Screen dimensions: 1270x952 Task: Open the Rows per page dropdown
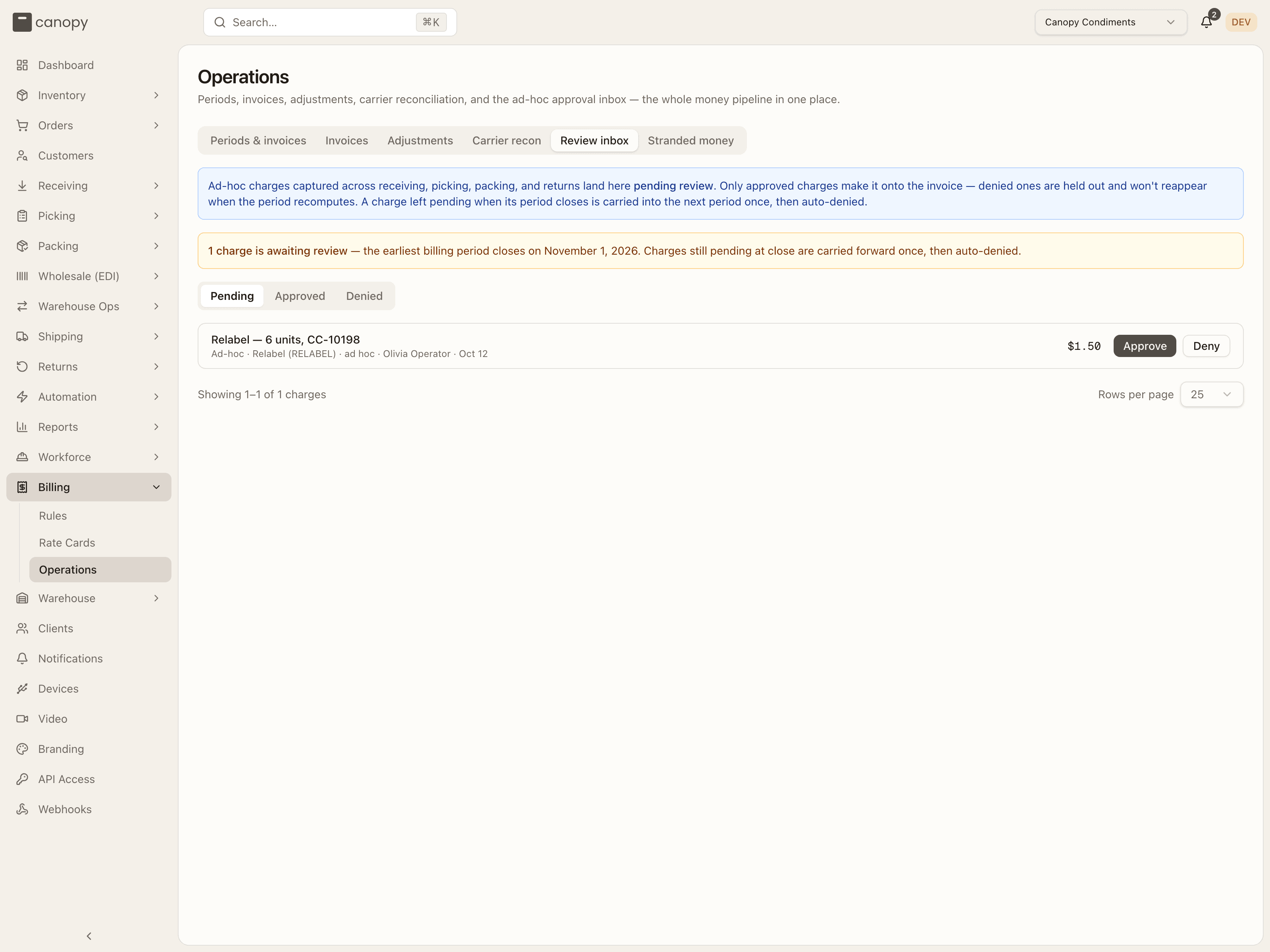pyautogui.click(x=1211, y=394)
